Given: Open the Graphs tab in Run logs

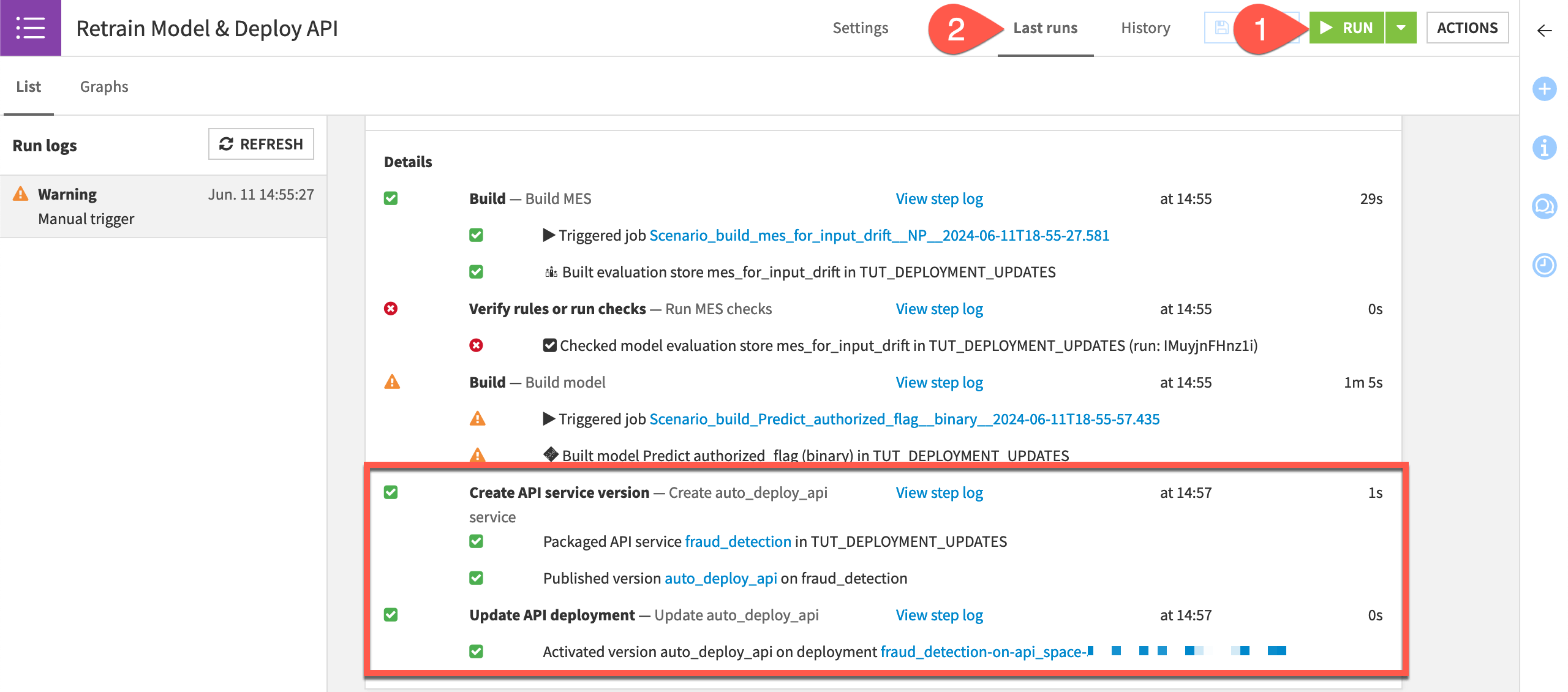Looking at the screenshot, I should click(x=104, y=86).
